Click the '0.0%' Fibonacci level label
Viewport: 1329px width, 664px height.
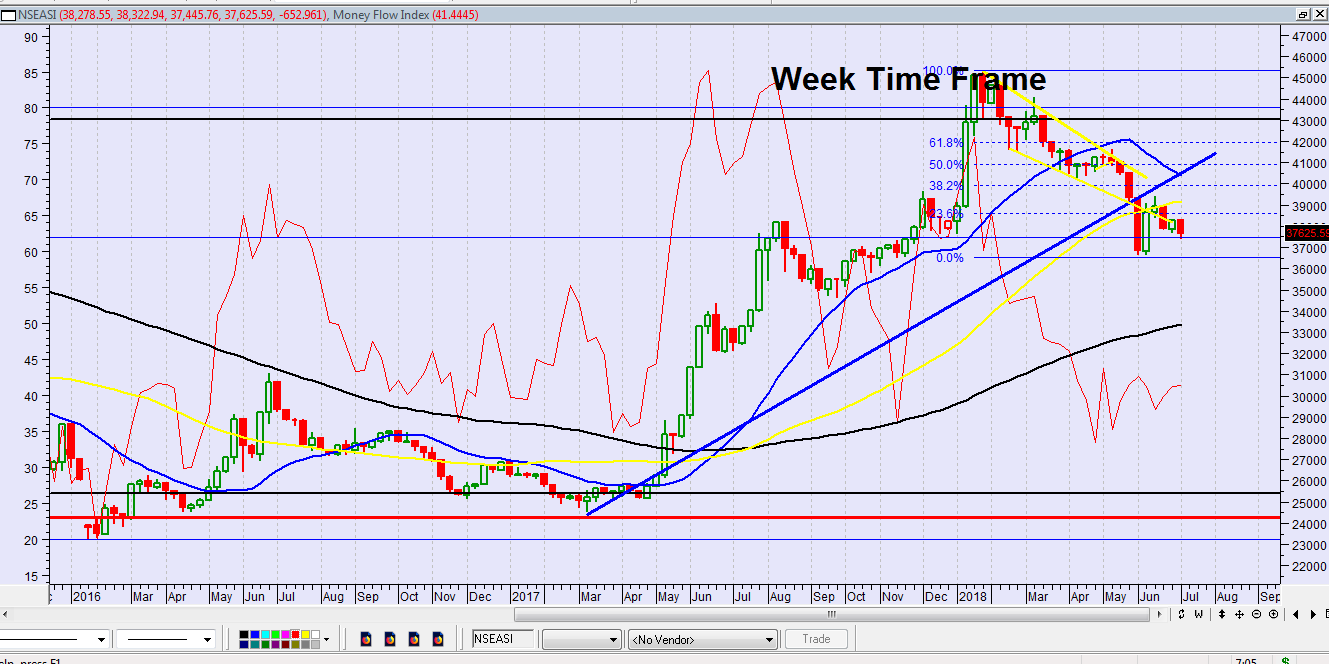[950, 258]
